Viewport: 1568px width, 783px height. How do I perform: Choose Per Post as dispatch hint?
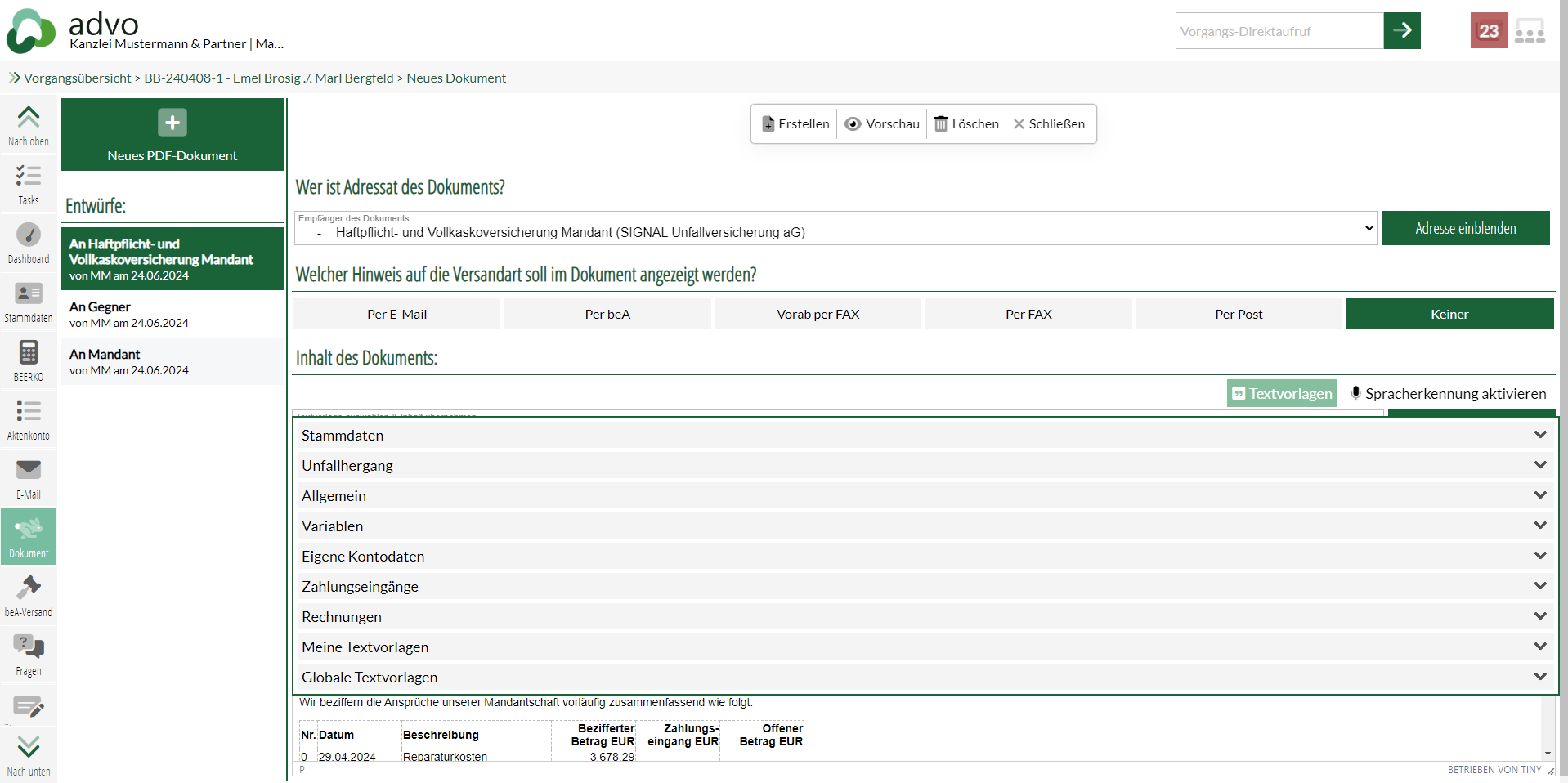tap(1239, 314)
